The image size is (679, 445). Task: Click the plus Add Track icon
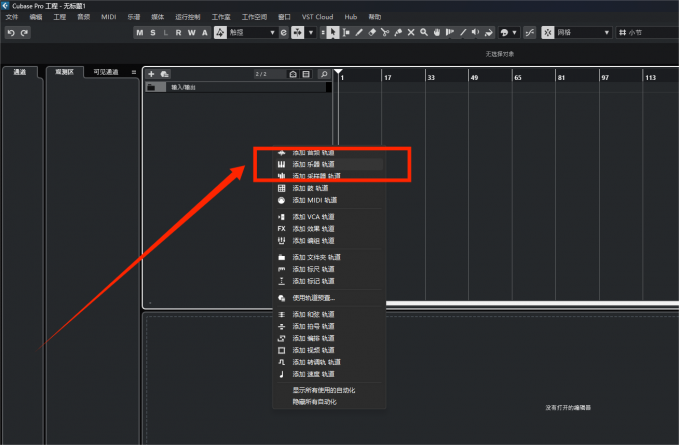tap(151, 74)
